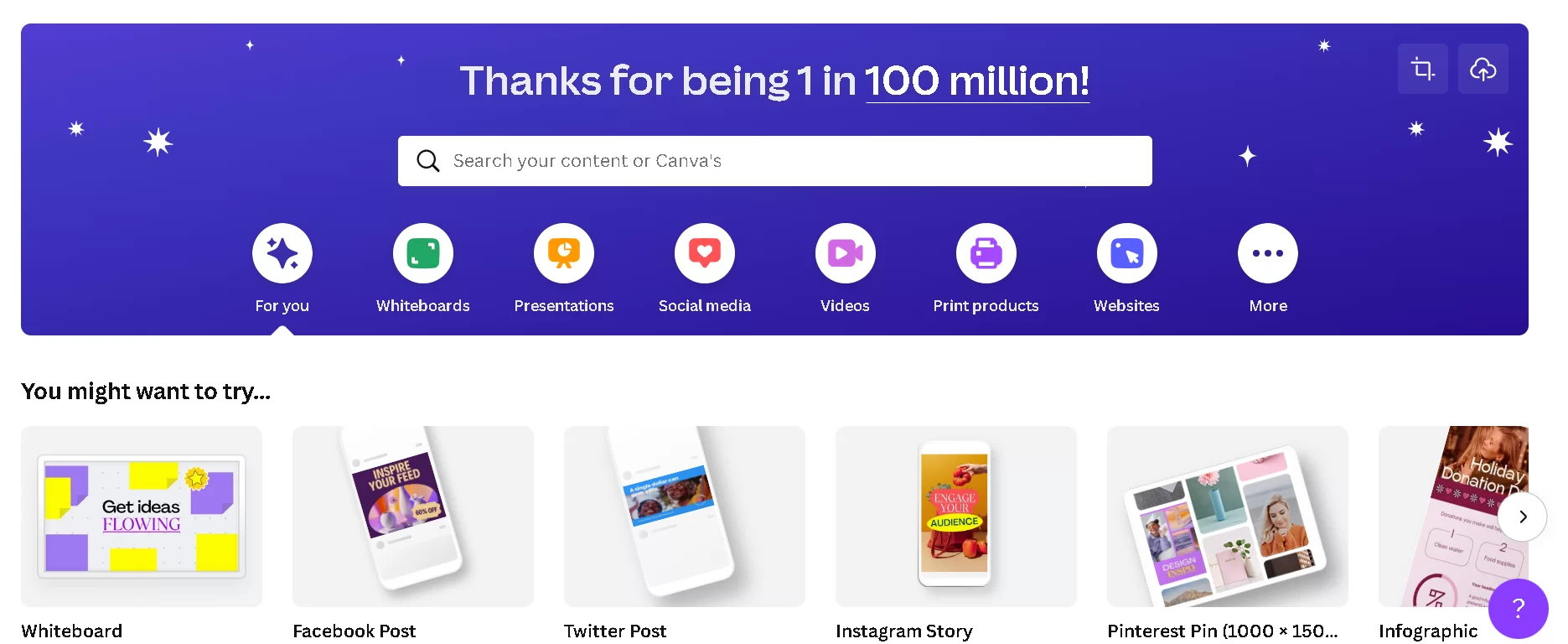Select the Pinterest Pin thumbnail
Image resolution: width=1568 pixels, height=644 pixels.
click(x=1228, y=517)
